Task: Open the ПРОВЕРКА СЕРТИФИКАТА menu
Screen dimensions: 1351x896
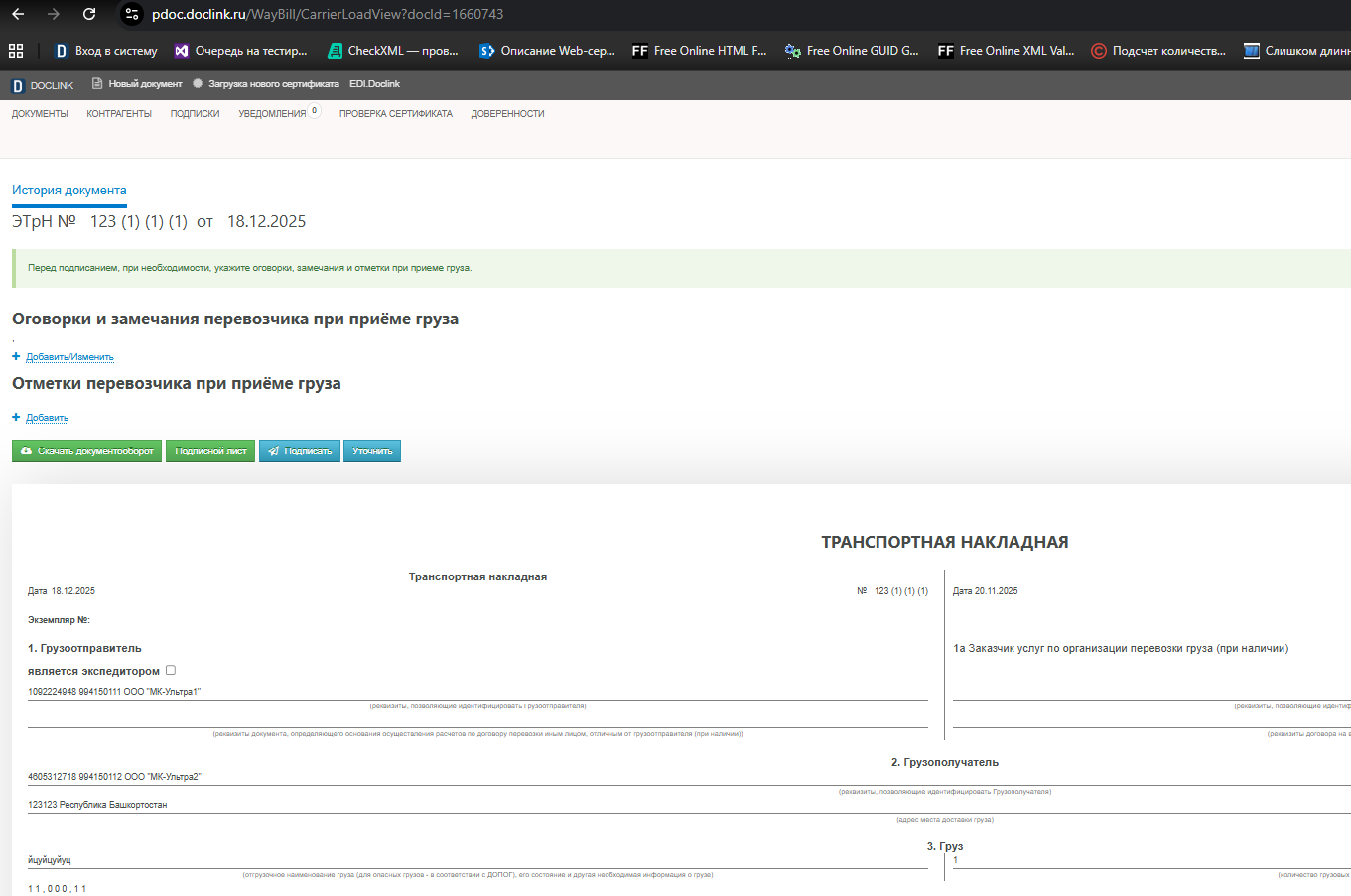Action: [396, 114]
